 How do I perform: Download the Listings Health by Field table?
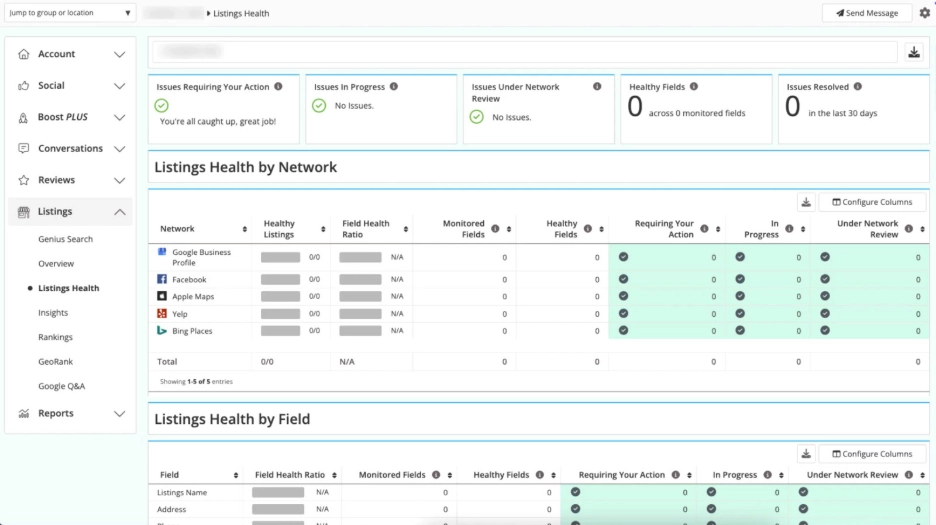[x=806, y=454]
